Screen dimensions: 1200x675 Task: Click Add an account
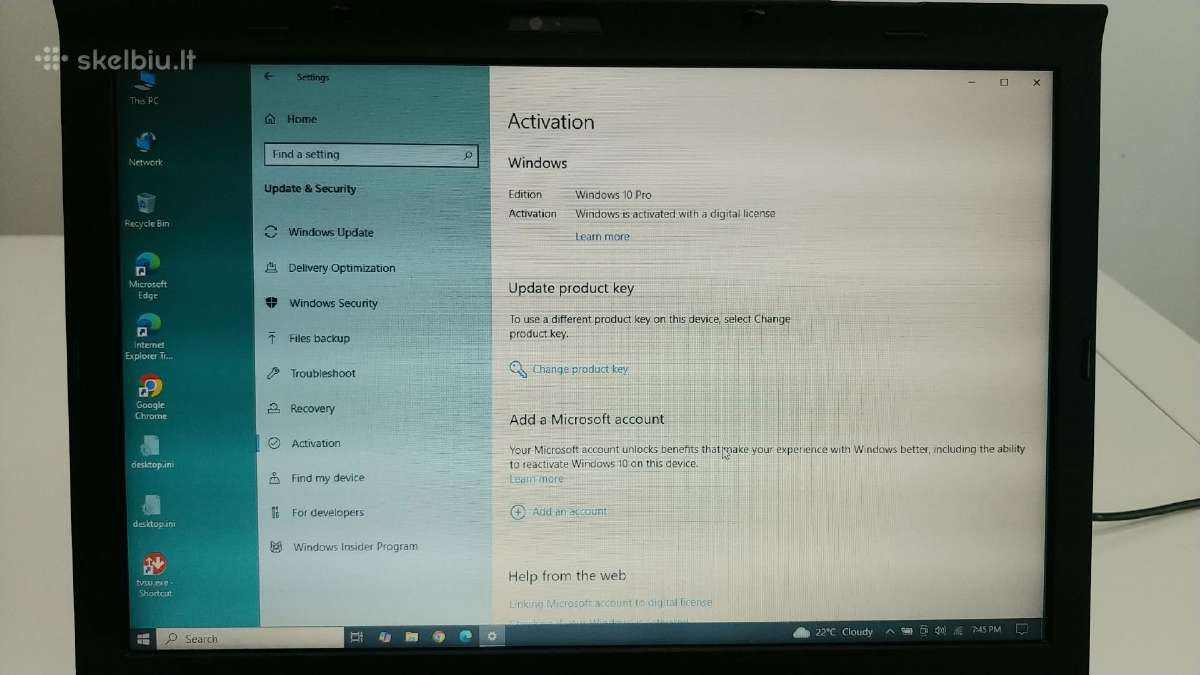tap(569, 512)
